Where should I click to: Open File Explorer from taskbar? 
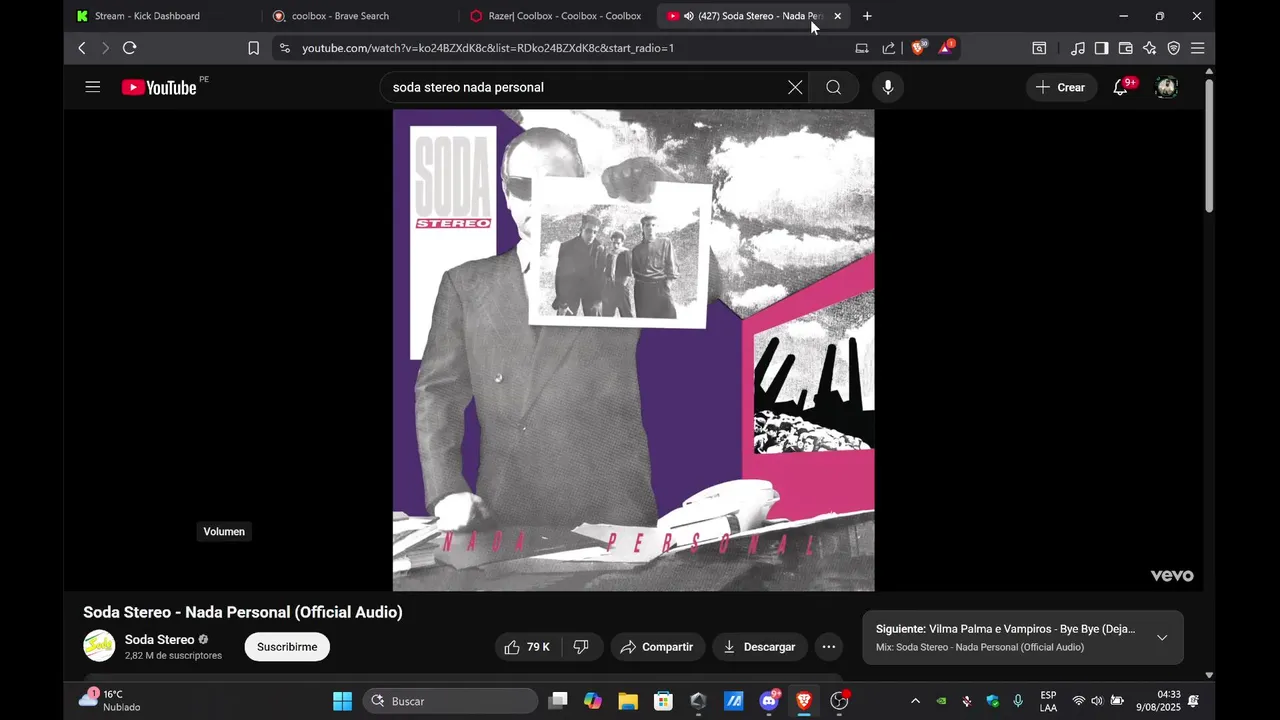click(x=628, y=701)
